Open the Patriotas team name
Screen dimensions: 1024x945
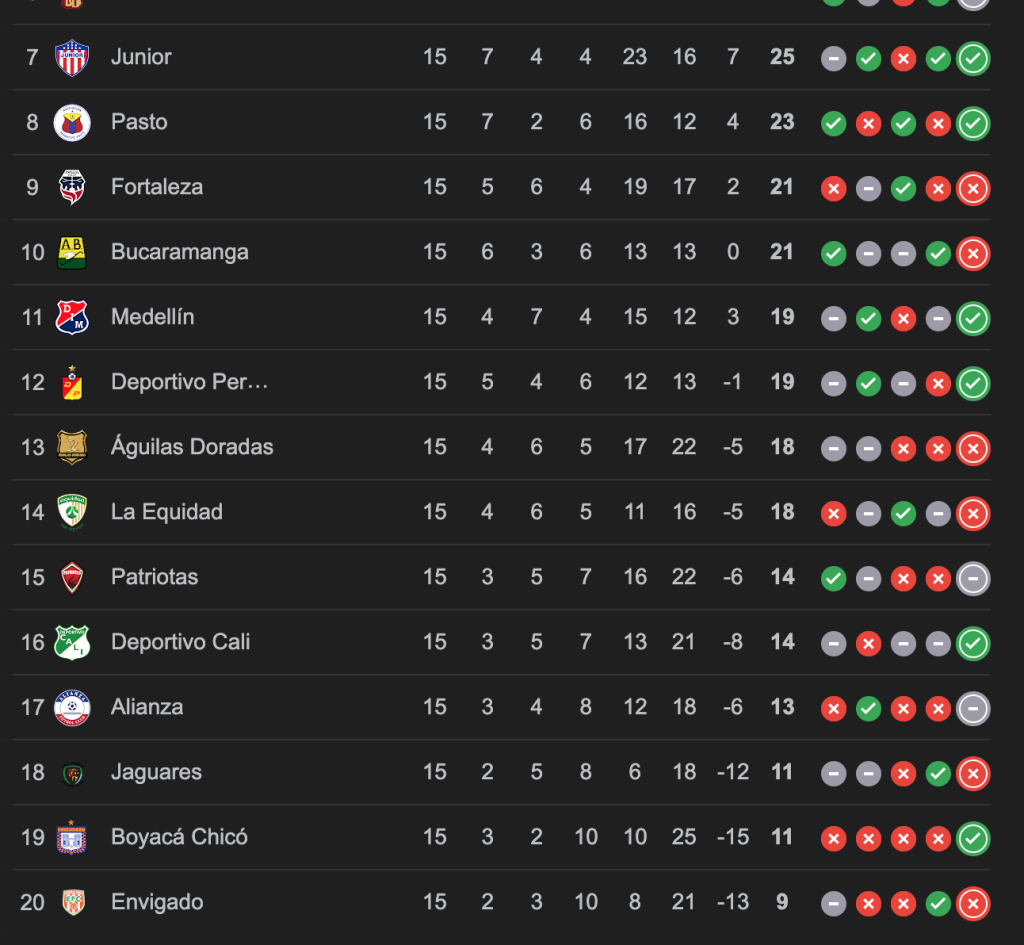154,577
